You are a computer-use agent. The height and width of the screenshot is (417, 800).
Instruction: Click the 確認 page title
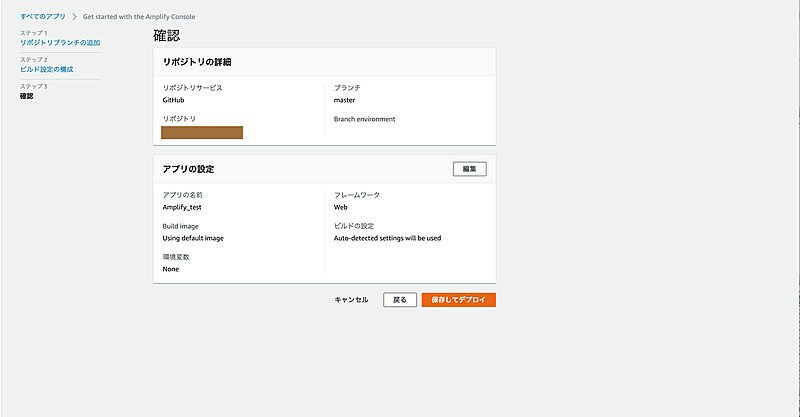click(x=167, y=35)
